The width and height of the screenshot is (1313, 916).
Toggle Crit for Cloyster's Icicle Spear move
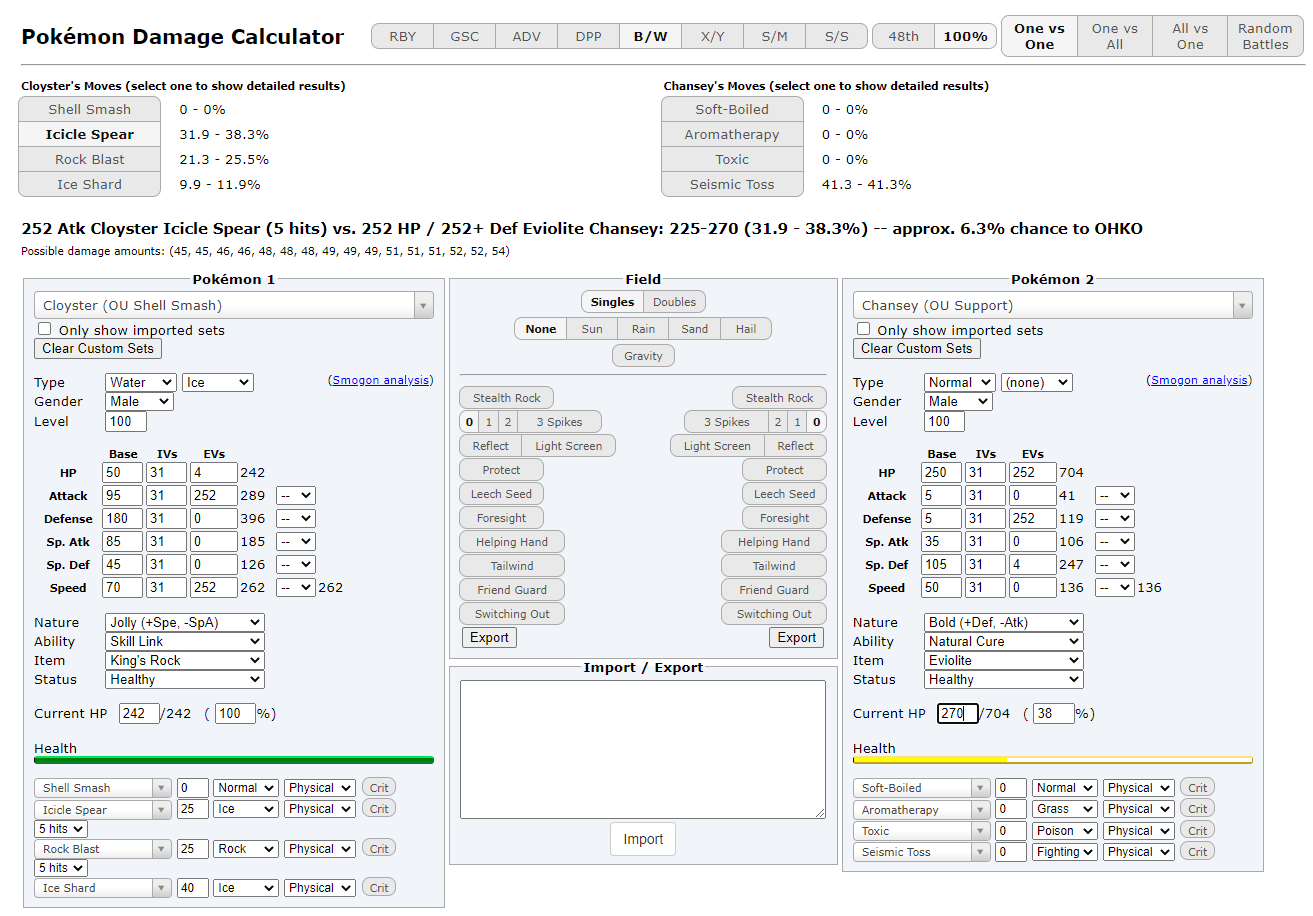[379, 809]
